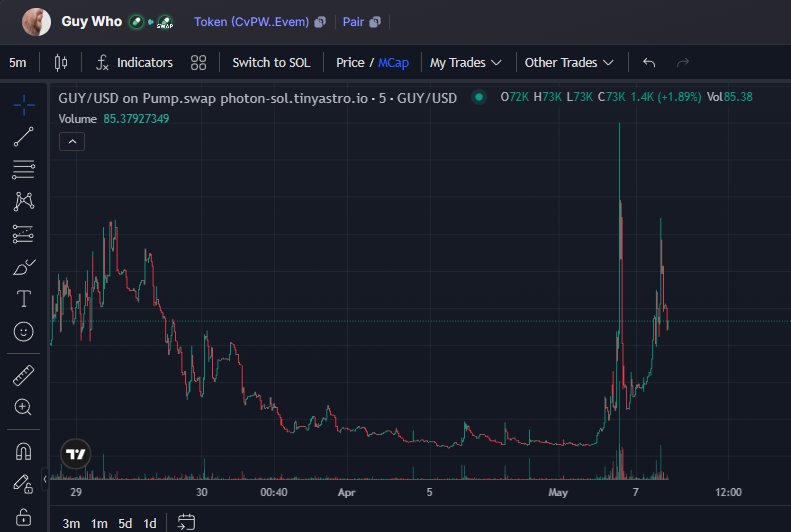This screenshot has width=791, height=532.
Task: Switch chart to Price display
Action: pos(350,63)
